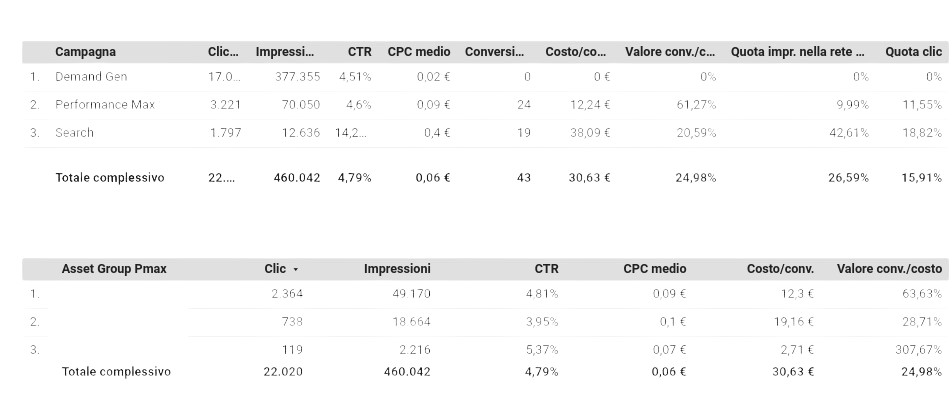Sort by Campagna column header
The image size is (952, 398).
coord(85,52)
